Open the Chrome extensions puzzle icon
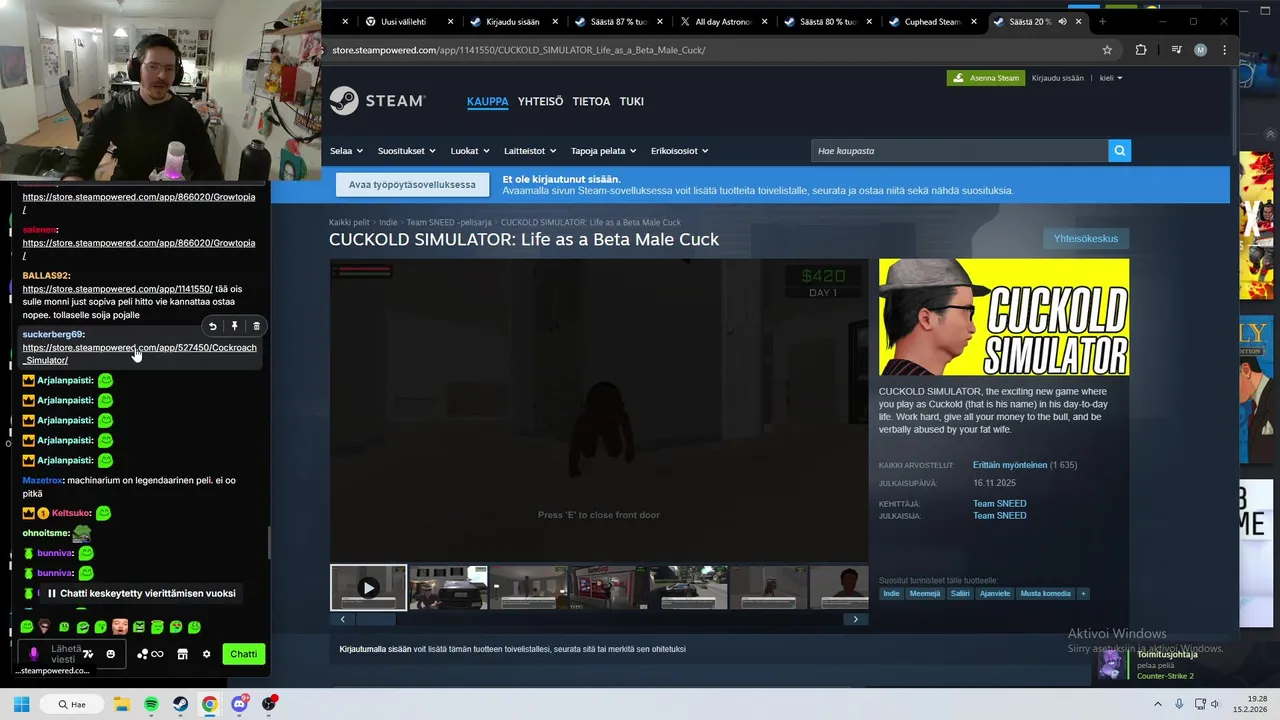Image resolution: width=1280 pixels, height=720 pixels. pyautogui.click(x=1141, y=50)
